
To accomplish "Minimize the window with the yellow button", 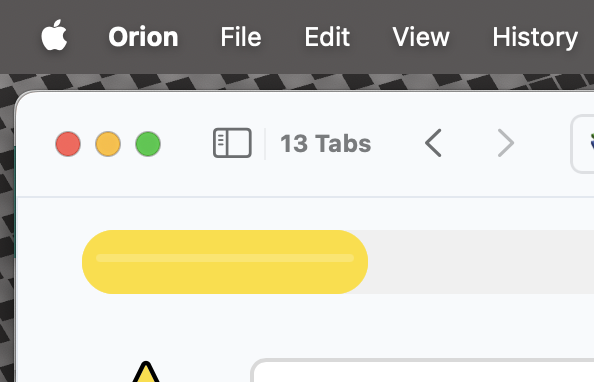I will point(108,144).
